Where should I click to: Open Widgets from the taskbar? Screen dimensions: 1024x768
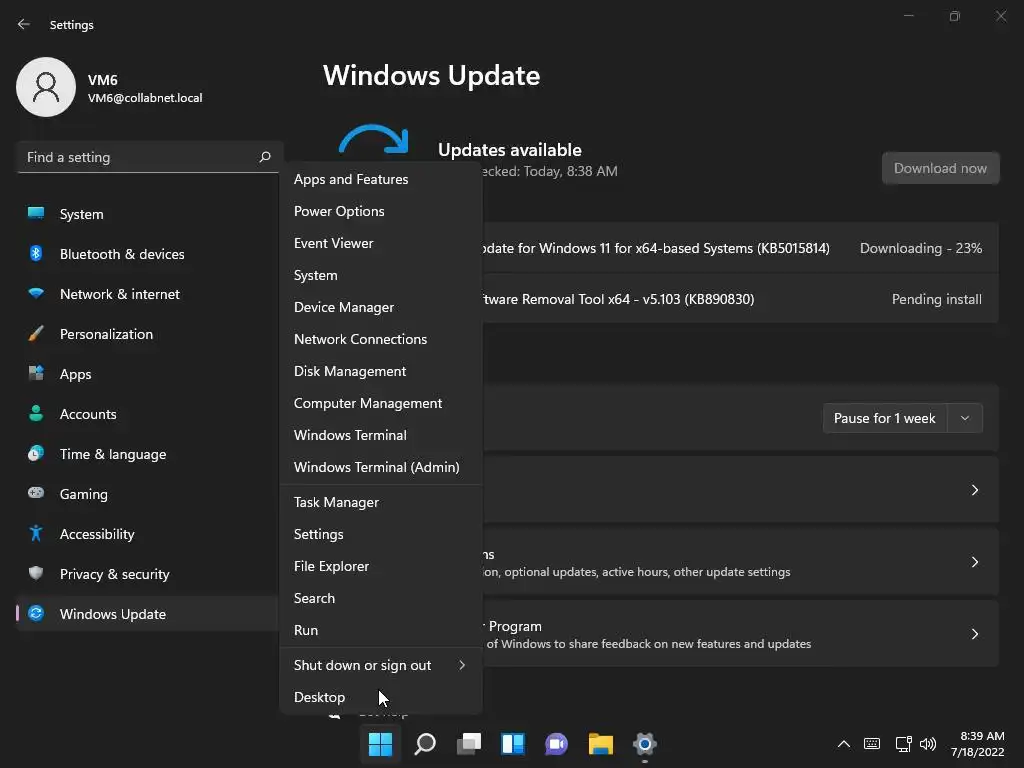pos(513,744)
